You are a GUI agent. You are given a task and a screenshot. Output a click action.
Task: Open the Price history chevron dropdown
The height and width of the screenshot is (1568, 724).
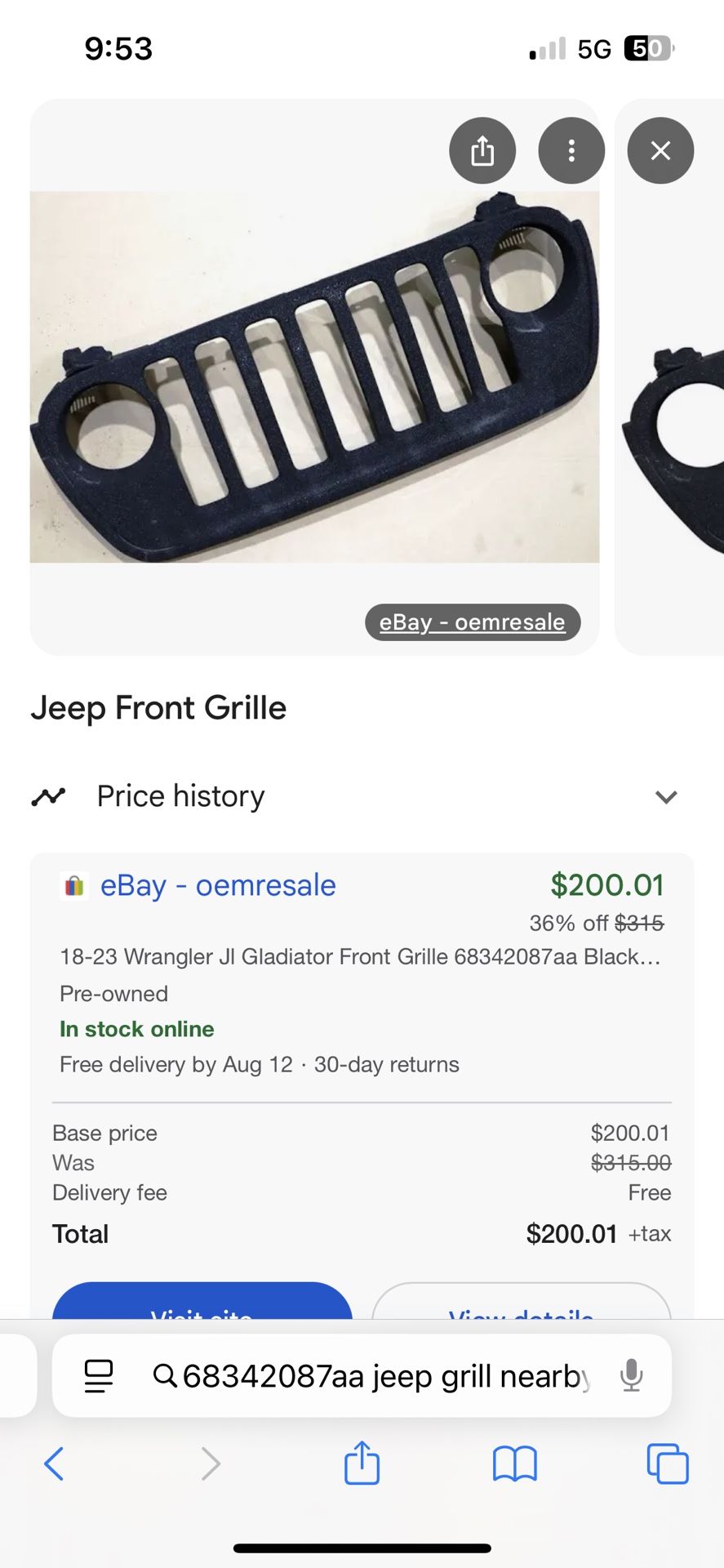666,796
